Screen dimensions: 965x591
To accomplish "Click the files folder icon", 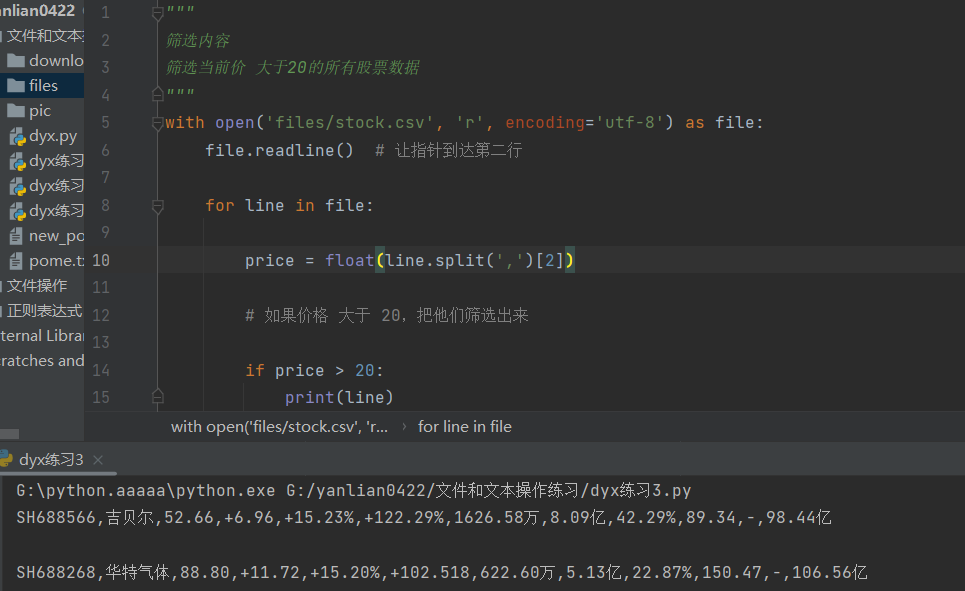I will [16, 86].
